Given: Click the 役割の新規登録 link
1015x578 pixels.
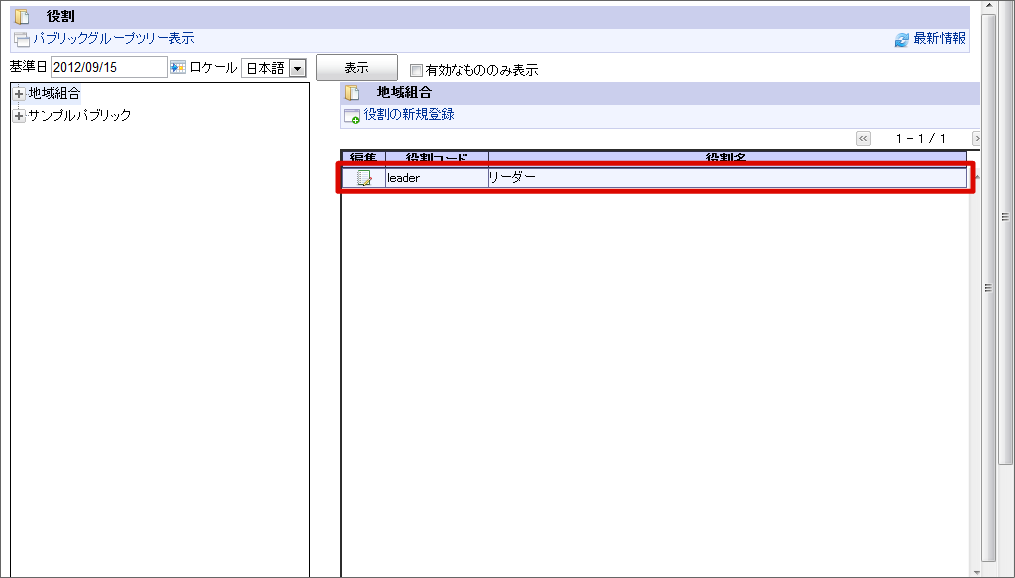Looking at the screenshot, I should [x=409, y=115].
